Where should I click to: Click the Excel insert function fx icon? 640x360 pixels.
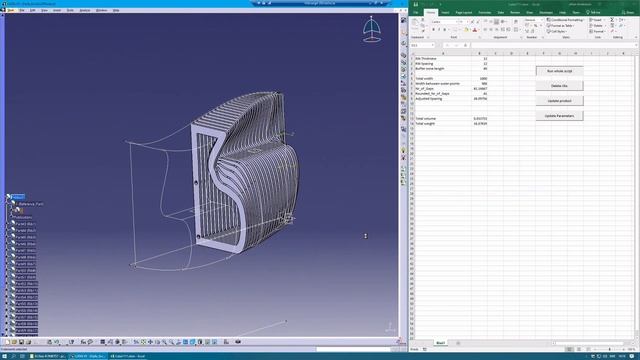tap(466, 45)
